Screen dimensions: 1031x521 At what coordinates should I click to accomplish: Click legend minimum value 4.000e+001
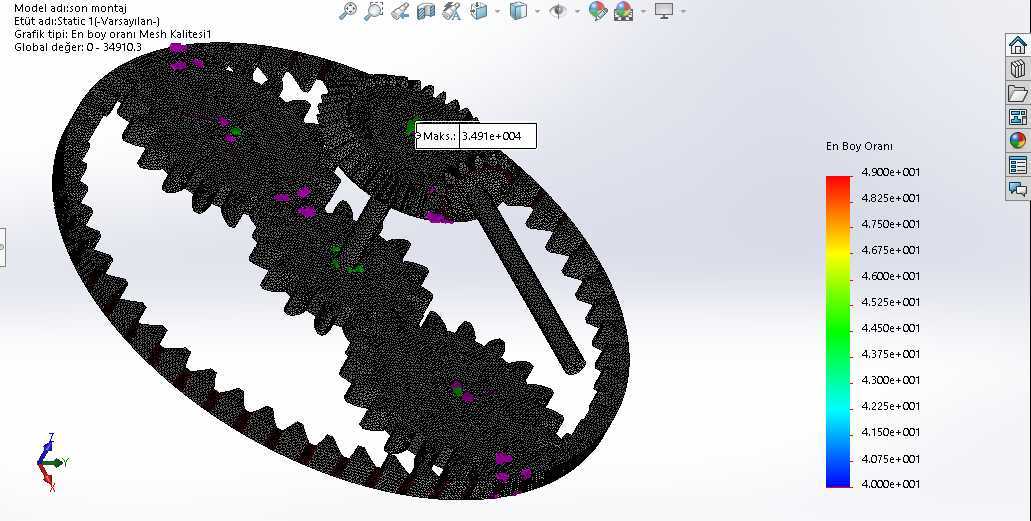[x=890, y=484]
